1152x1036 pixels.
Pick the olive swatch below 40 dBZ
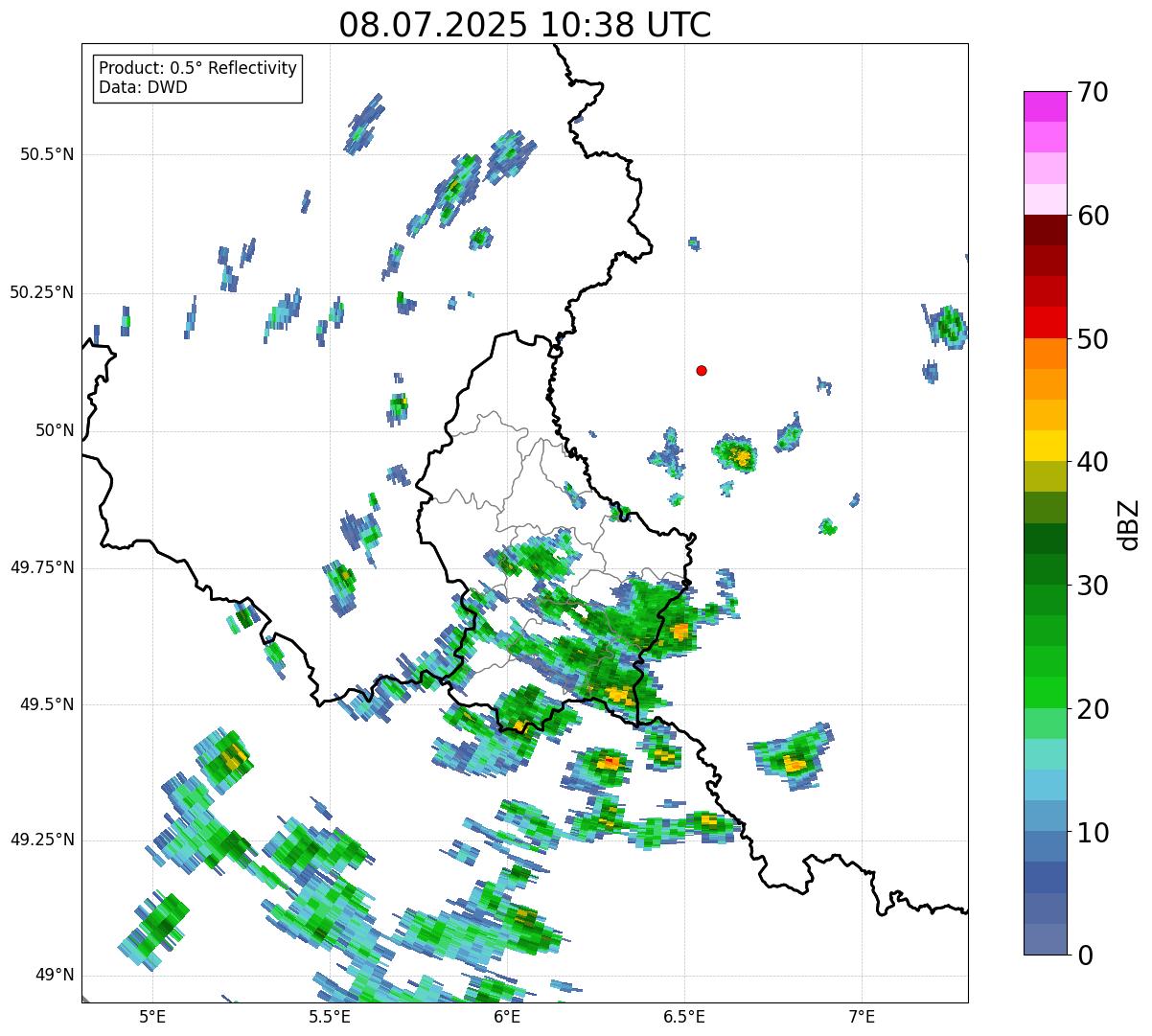(x=1046, y=477)
